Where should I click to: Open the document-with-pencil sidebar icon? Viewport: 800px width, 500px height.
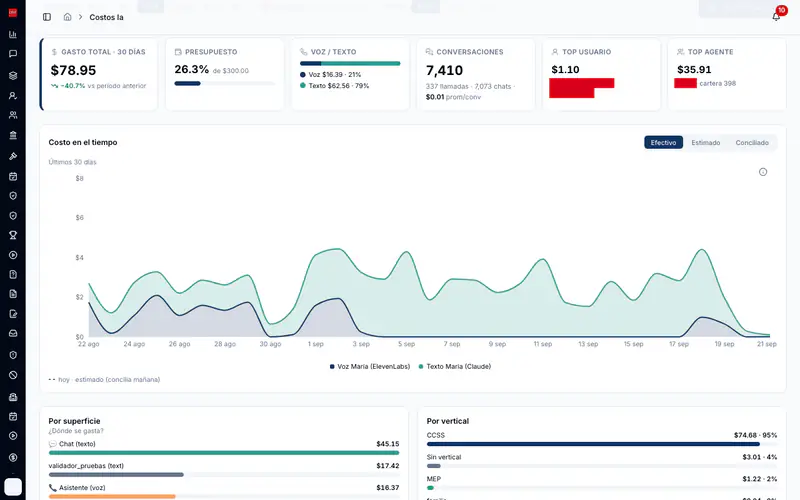pyautogui.click(x=13, y=314)
